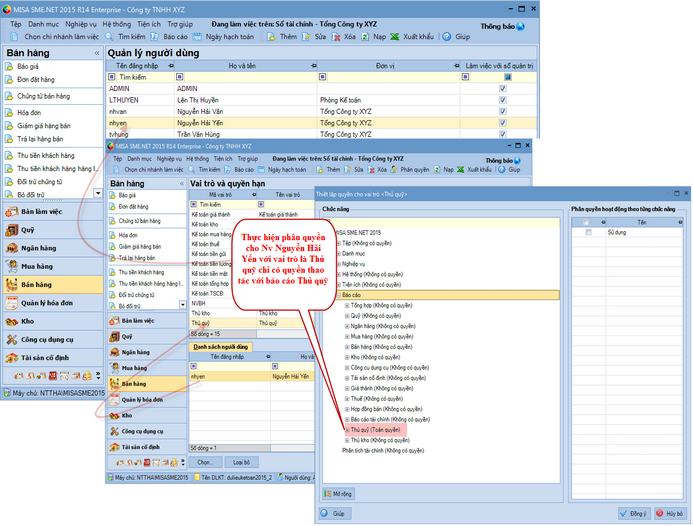Click Trả lại hàng bán in main sidebar list

40,139
